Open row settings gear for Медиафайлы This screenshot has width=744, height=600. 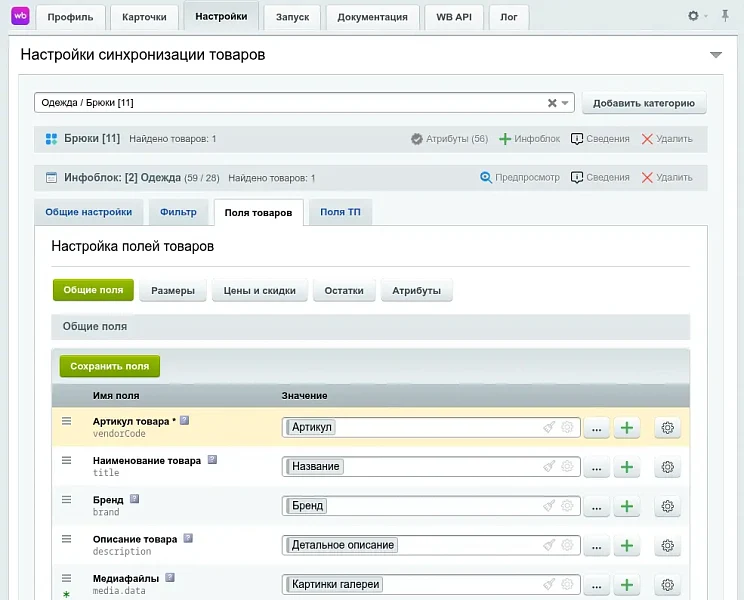[668, 585]
